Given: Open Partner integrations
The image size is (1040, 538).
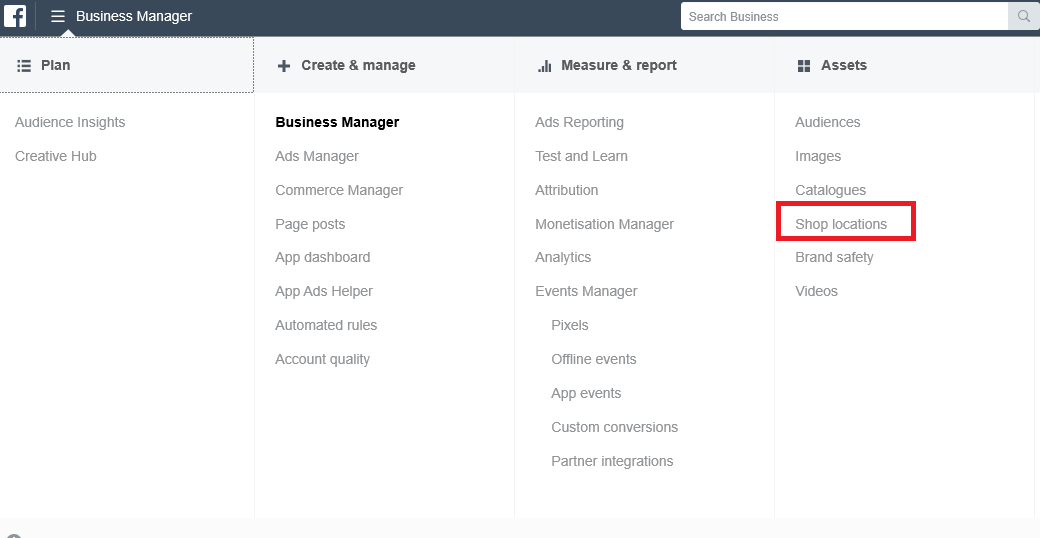Looking at the screenshot, I should click(x=612, y=461).
